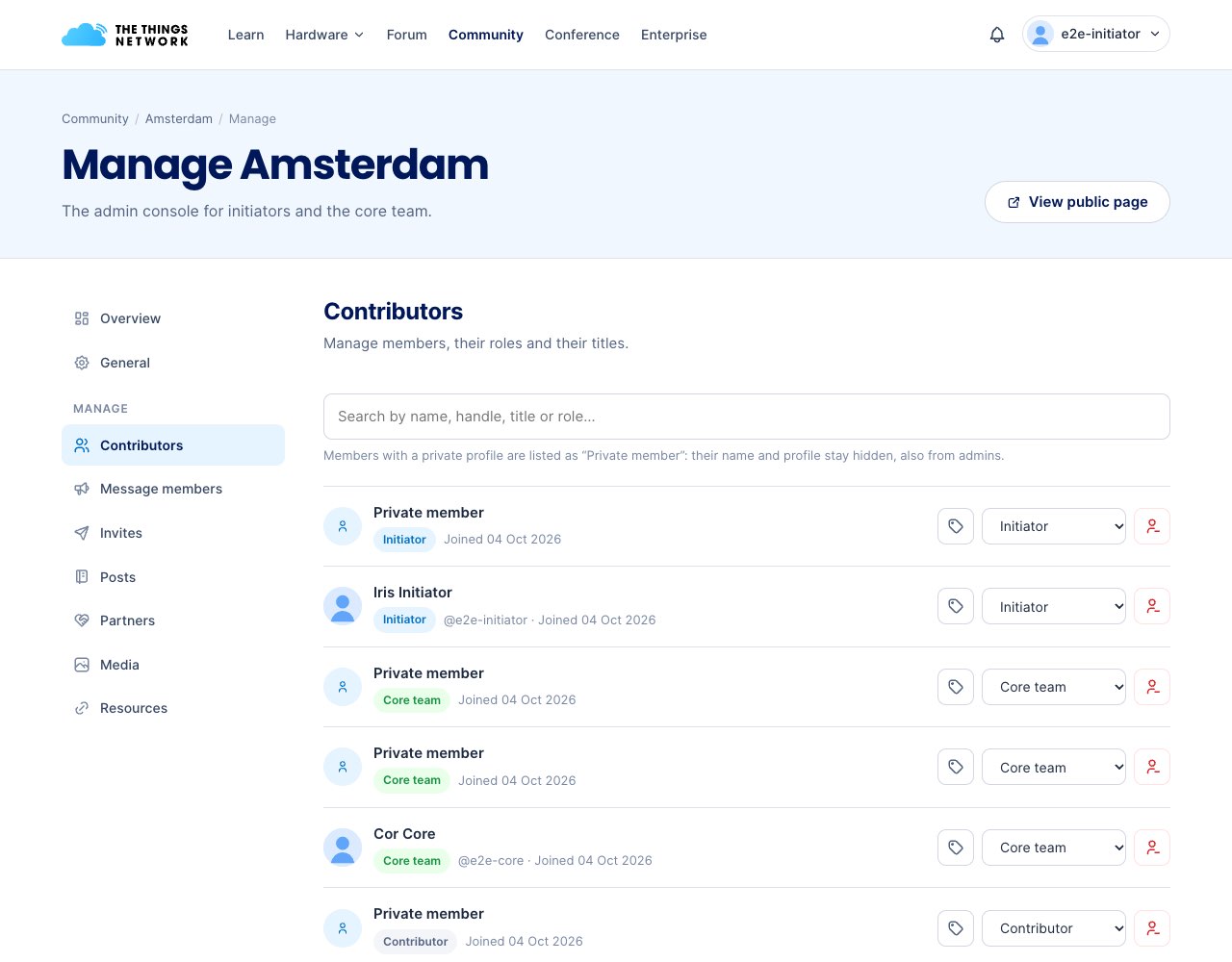Open General settings in the sidebar
The height and width of the screenshot is (962, 1232).
pos(173,363)
